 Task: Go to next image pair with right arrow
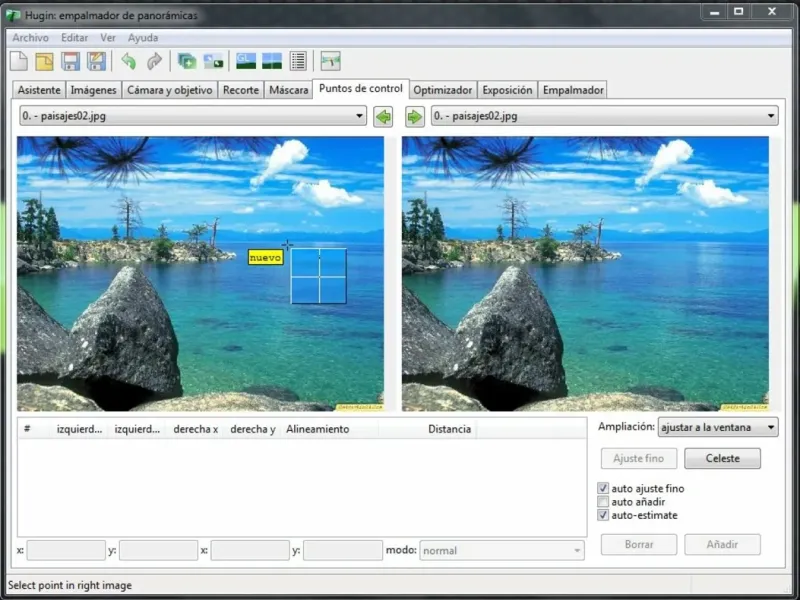[x=415, y=117]
